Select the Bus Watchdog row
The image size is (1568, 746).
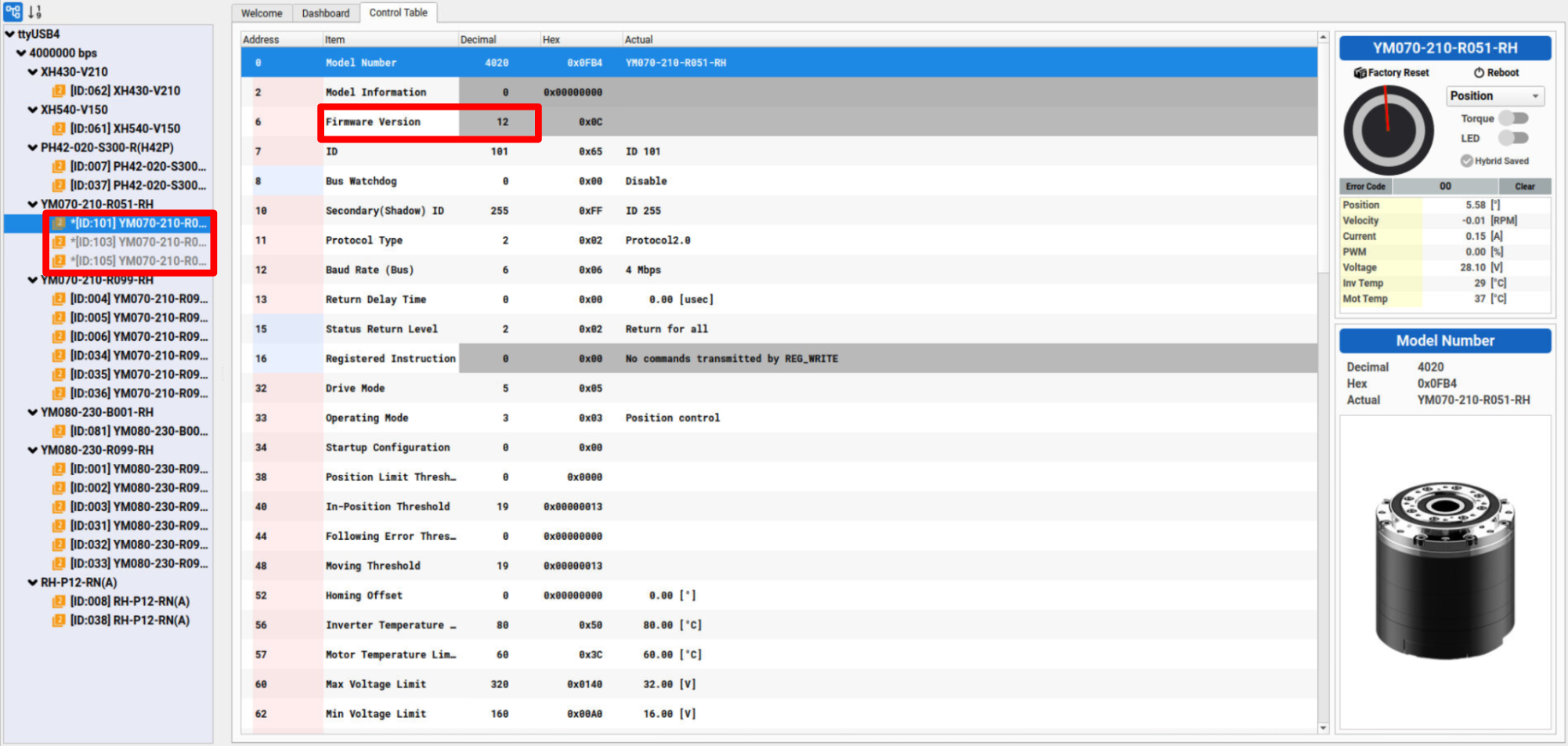pyautogui.click(x=779, y=181)
